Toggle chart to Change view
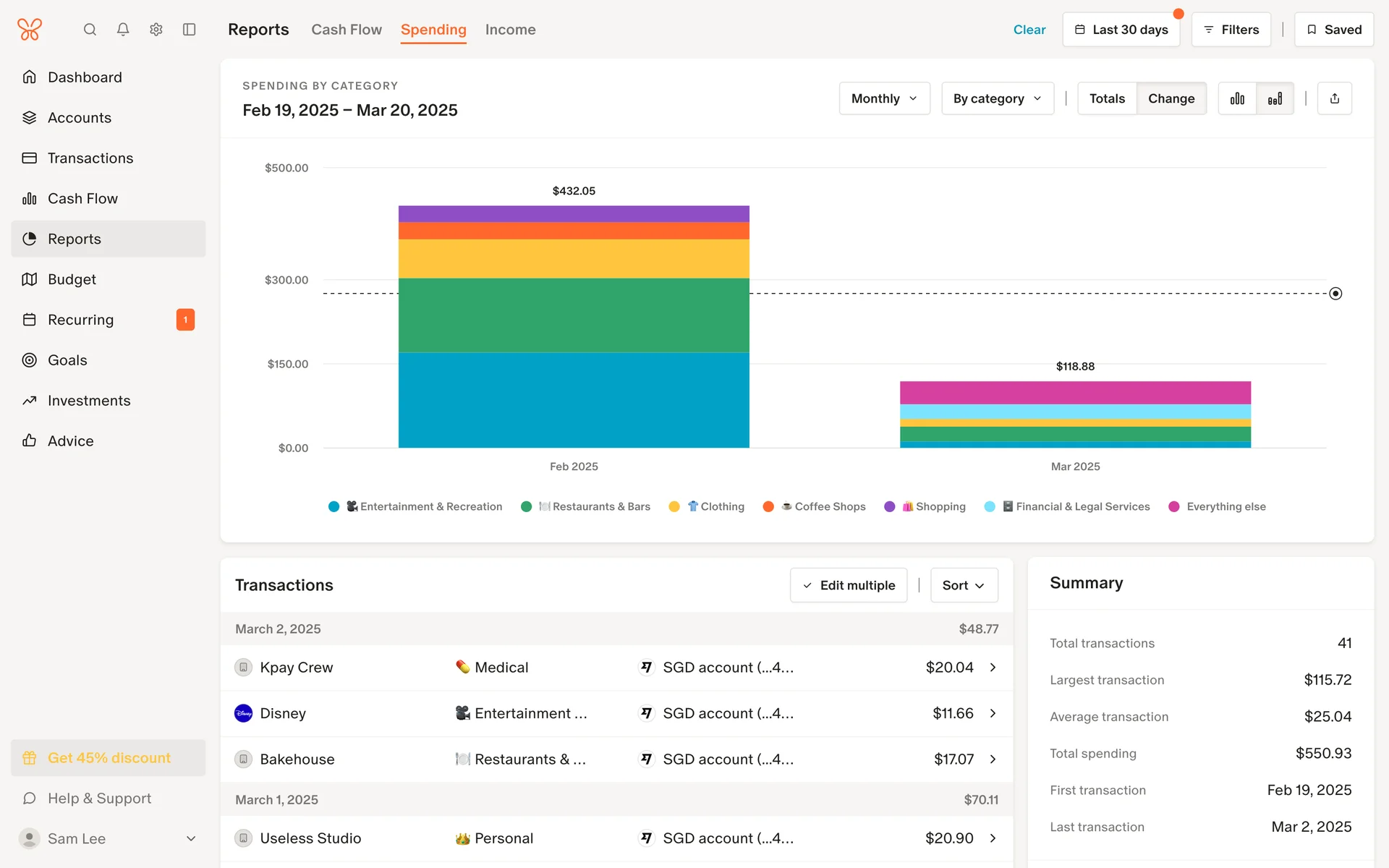Screen dimensions: 1389x868 click(x=1171, y=98)
